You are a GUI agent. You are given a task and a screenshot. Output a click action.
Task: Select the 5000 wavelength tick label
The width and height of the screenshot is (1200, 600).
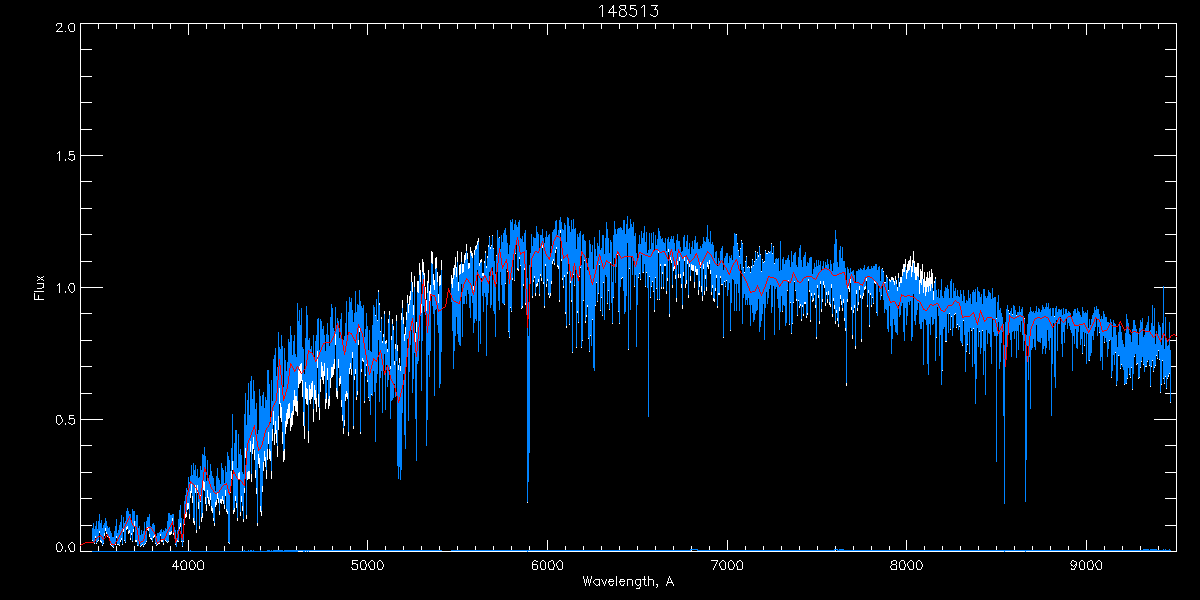click(367, 565)
